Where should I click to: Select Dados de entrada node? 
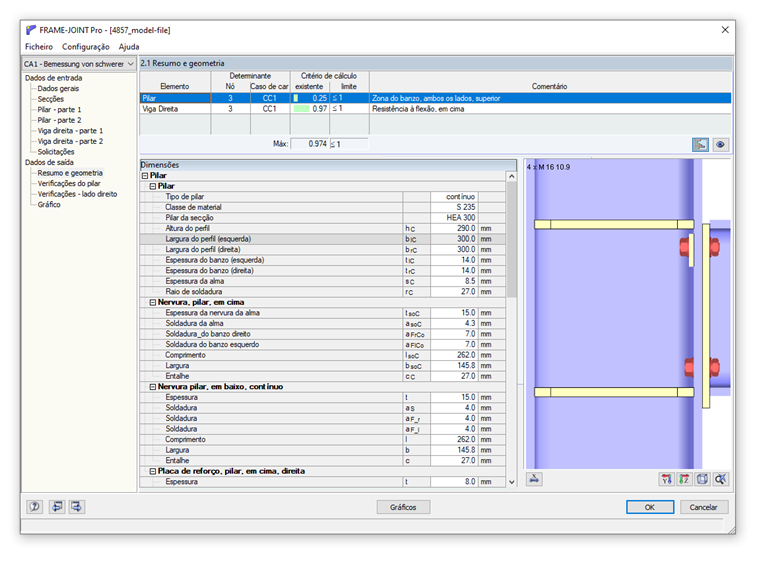pyautogui.click(x=53, y=78)
